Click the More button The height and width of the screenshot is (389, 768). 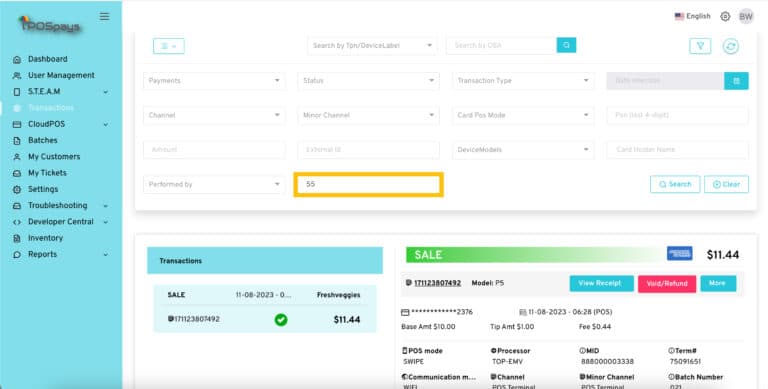pos(718,283)
